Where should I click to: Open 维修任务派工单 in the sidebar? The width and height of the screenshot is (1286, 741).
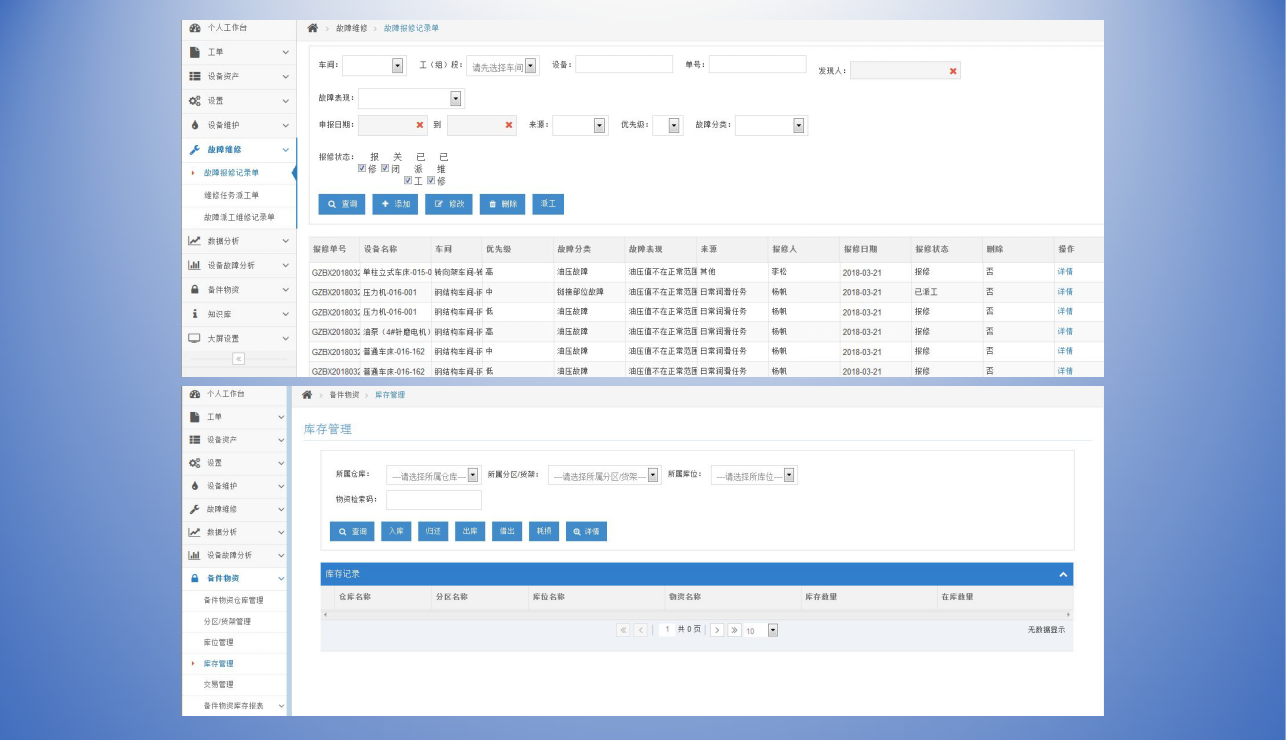point(231,195)
